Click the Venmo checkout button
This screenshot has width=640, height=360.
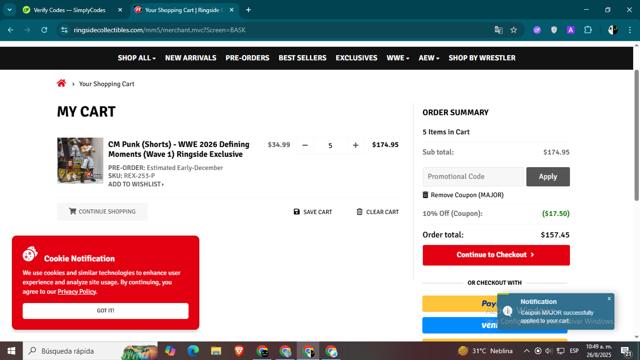point(460,325)
